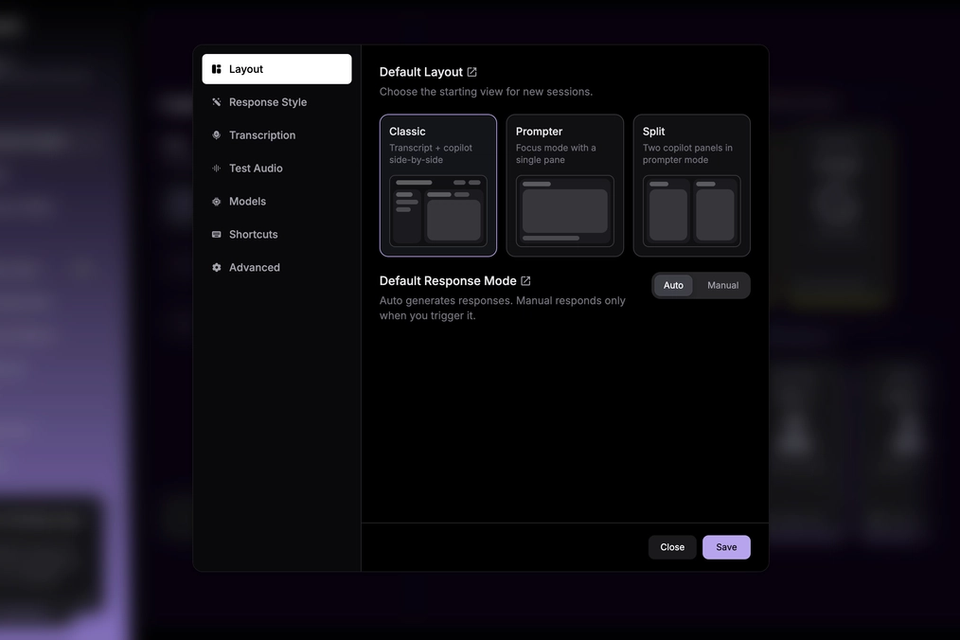Viewport: 960px width, 640px height.
Task: Click the Models icon in sidebar
Action: [x=216, y=201]
